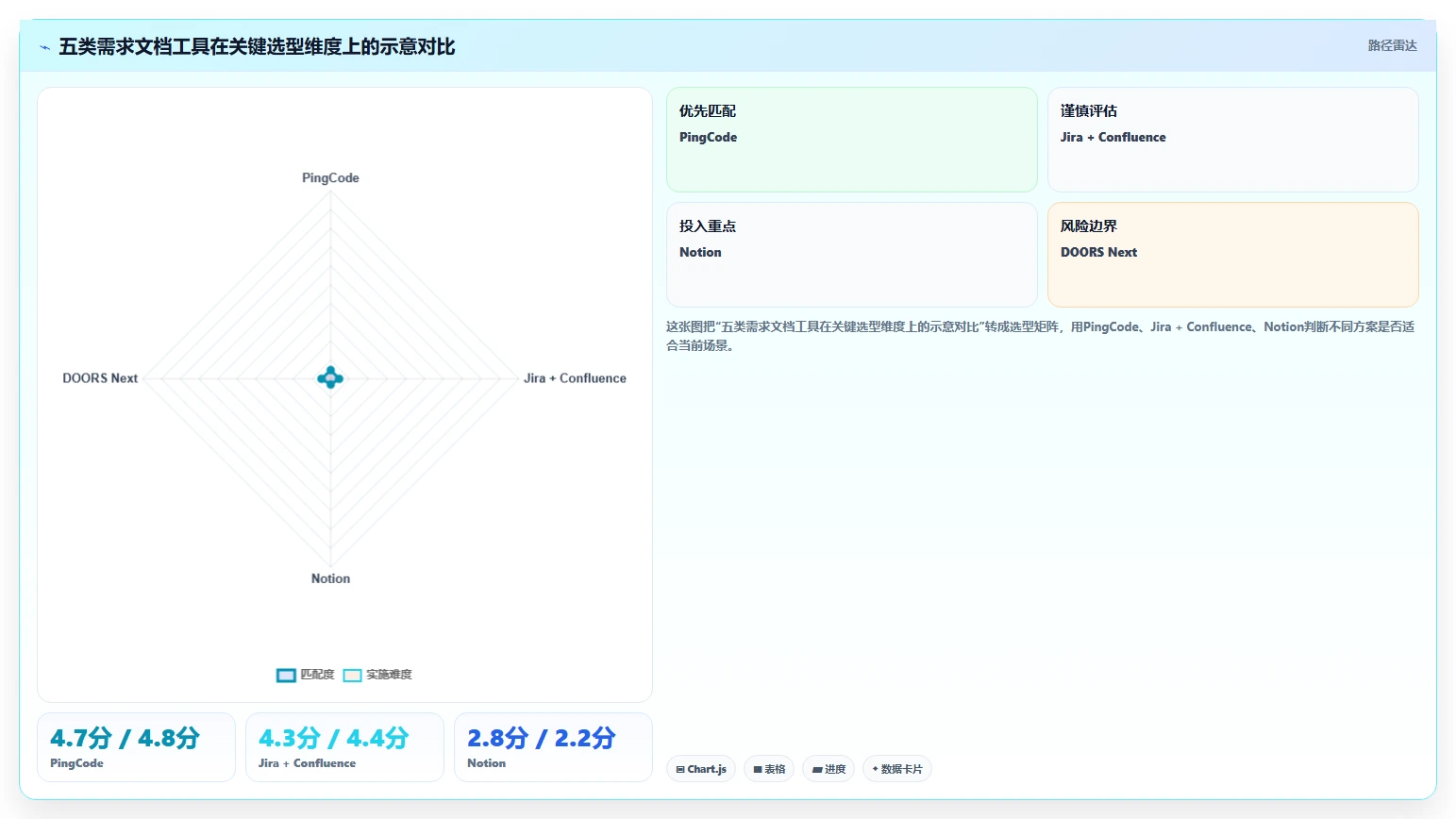Open the 投入重点 Notion card
This screenshot has height=819, width=1456.
point(851,255)
